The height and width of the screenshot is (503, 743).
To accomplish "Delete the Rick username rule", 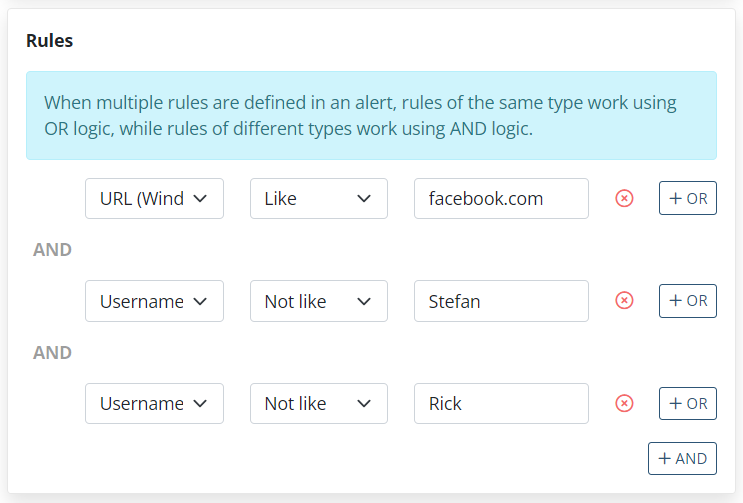I will click(624, 403).
